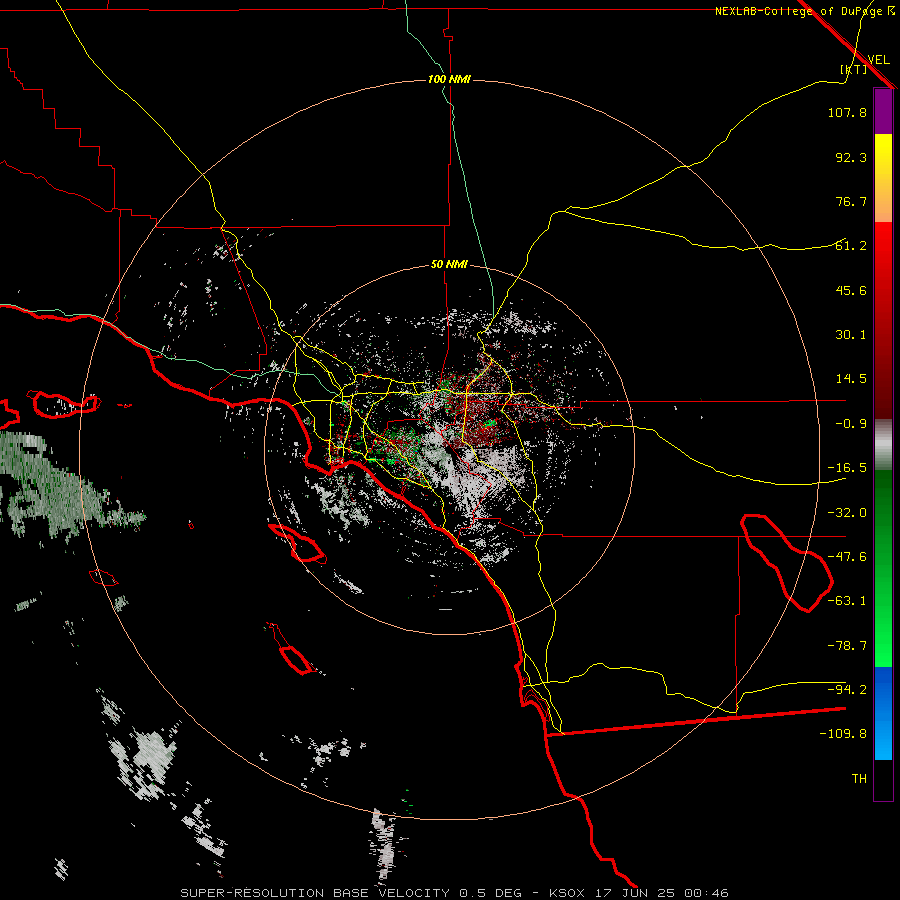This screenshot has width=900, height=900.
Task: Click the VEL legend title
Action: [x=879, y=59]
